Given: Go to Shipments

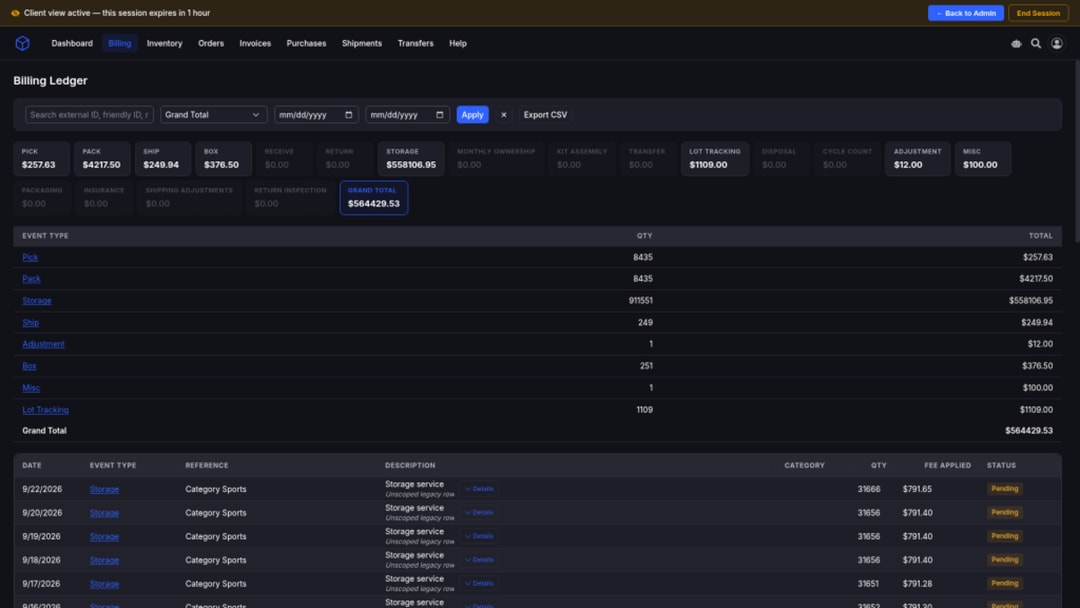Looking at the screenshot, I should point(362,43).
